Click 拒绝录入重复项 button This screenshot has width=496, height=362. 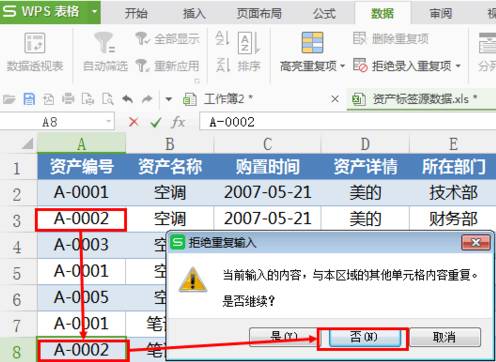tap(402, 66)
